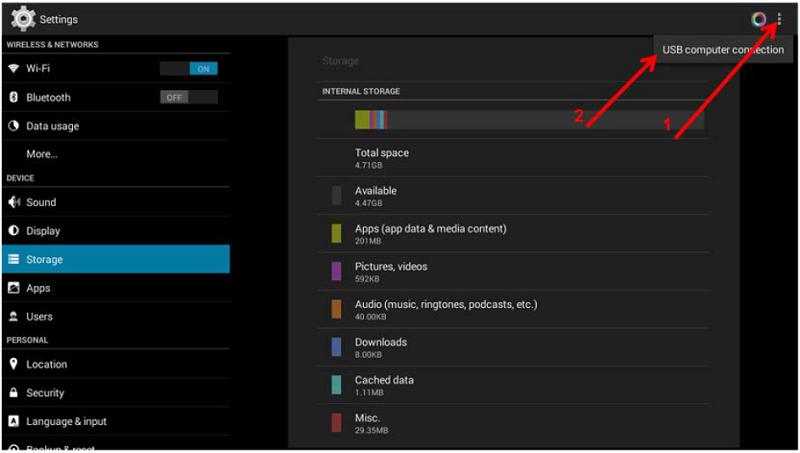
Task: Open Location settings
Action: (x=46, y=365)
